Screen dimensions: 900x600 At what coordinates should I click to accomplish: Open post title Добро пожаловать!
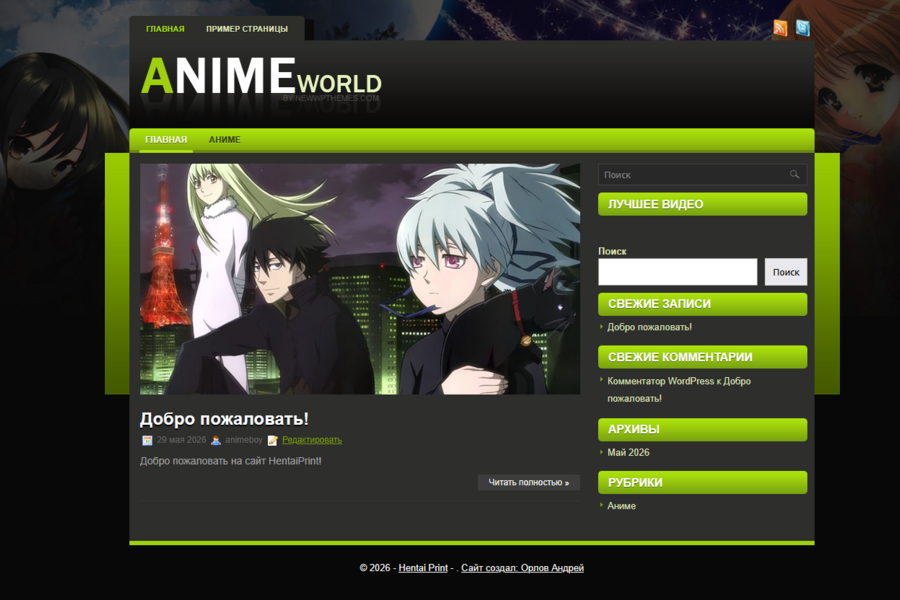tap(224, 419)
